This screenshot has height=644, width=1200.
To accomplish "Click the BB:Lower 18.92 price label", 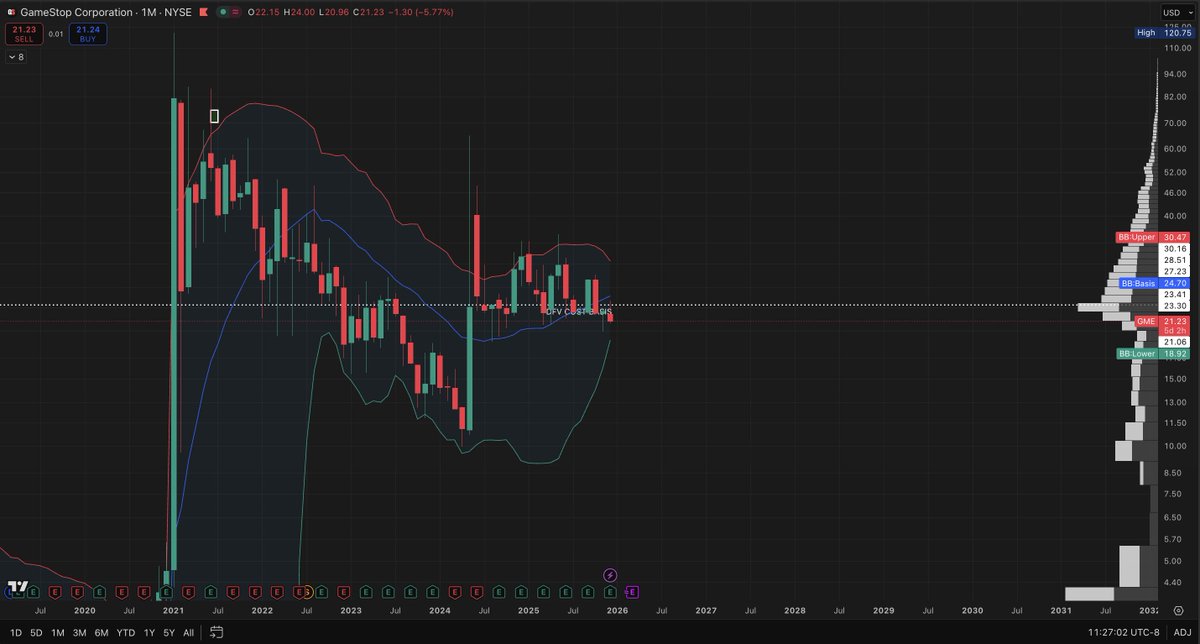I will point(1155,353).
